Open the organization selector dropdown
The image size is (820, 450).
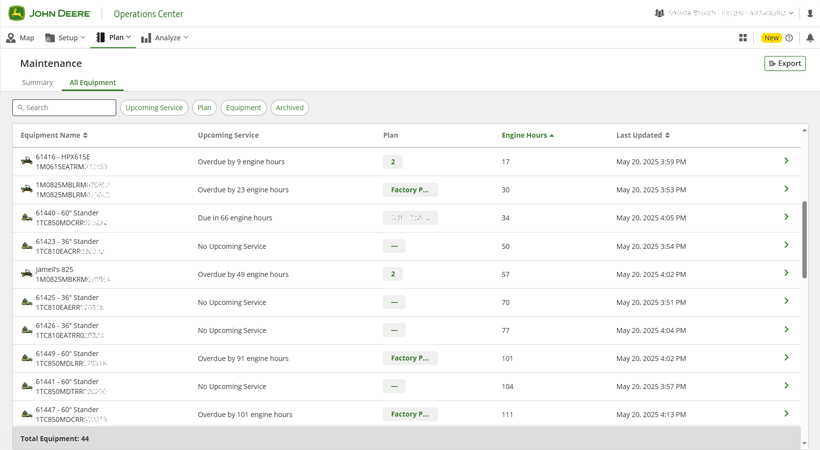(x=725, y=14)
